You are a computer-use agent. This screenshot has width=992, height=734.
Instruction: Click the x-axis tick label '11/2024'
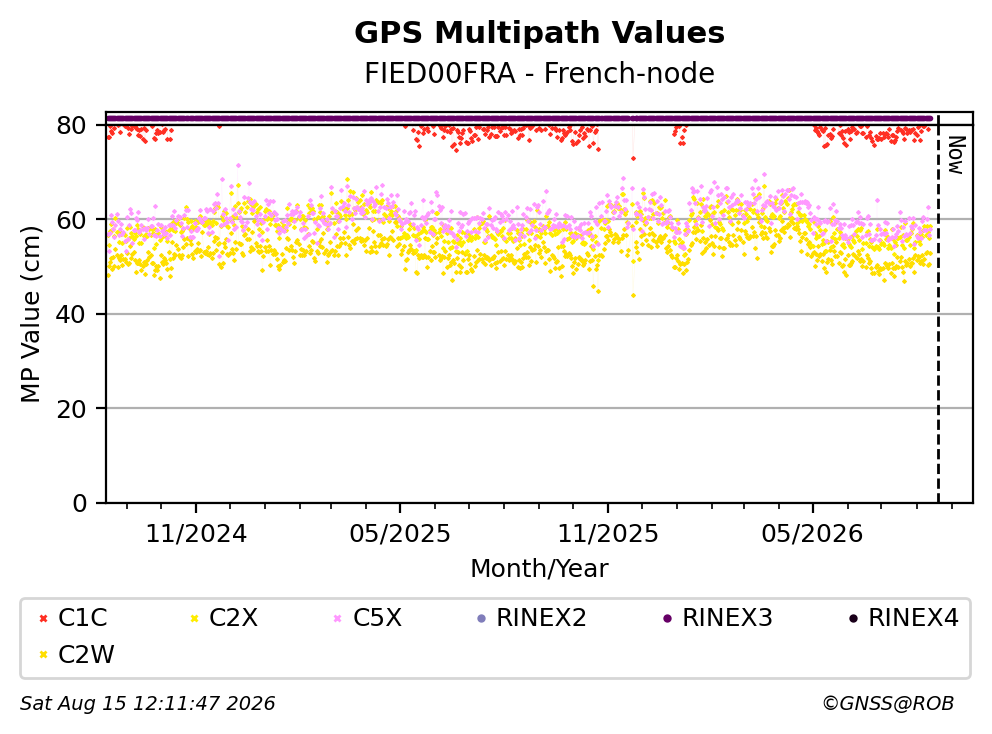196,534
